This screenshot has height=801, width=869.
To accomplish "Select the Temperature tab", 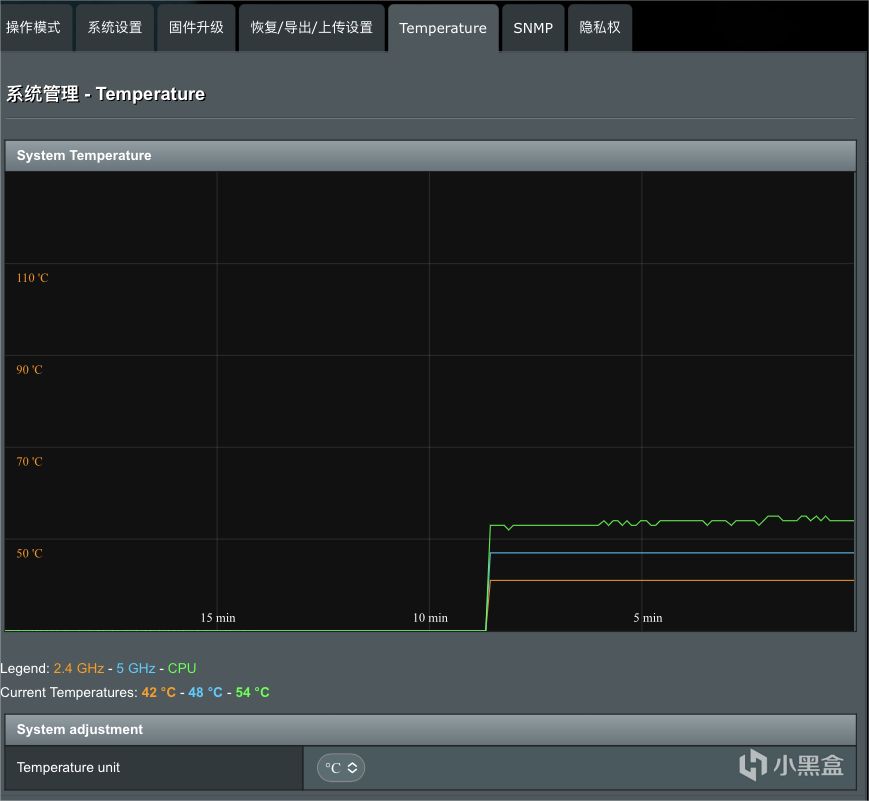I will click(443, 28).
